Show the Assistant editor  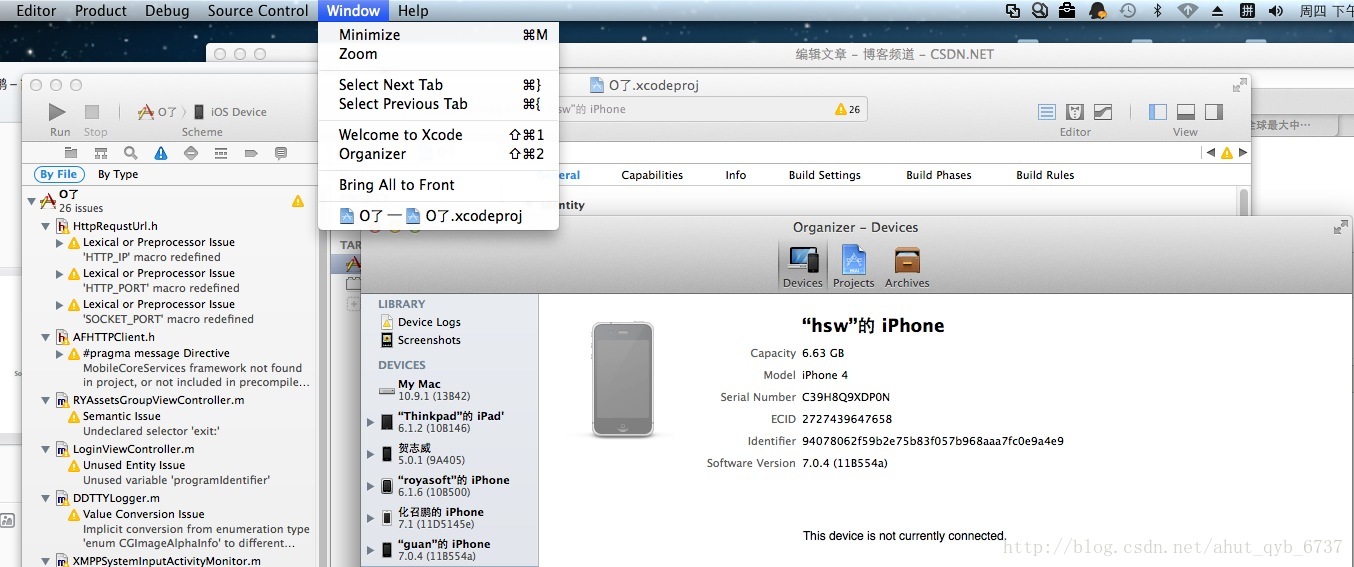(x=1075, y=112)
